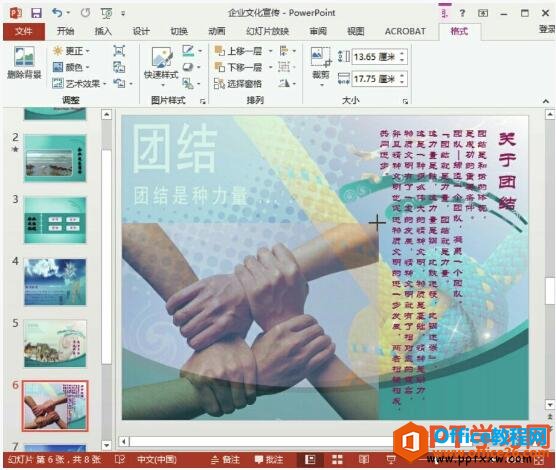The image size is (556, 470).
Task: Click the Undo icon
Action: 57,13
